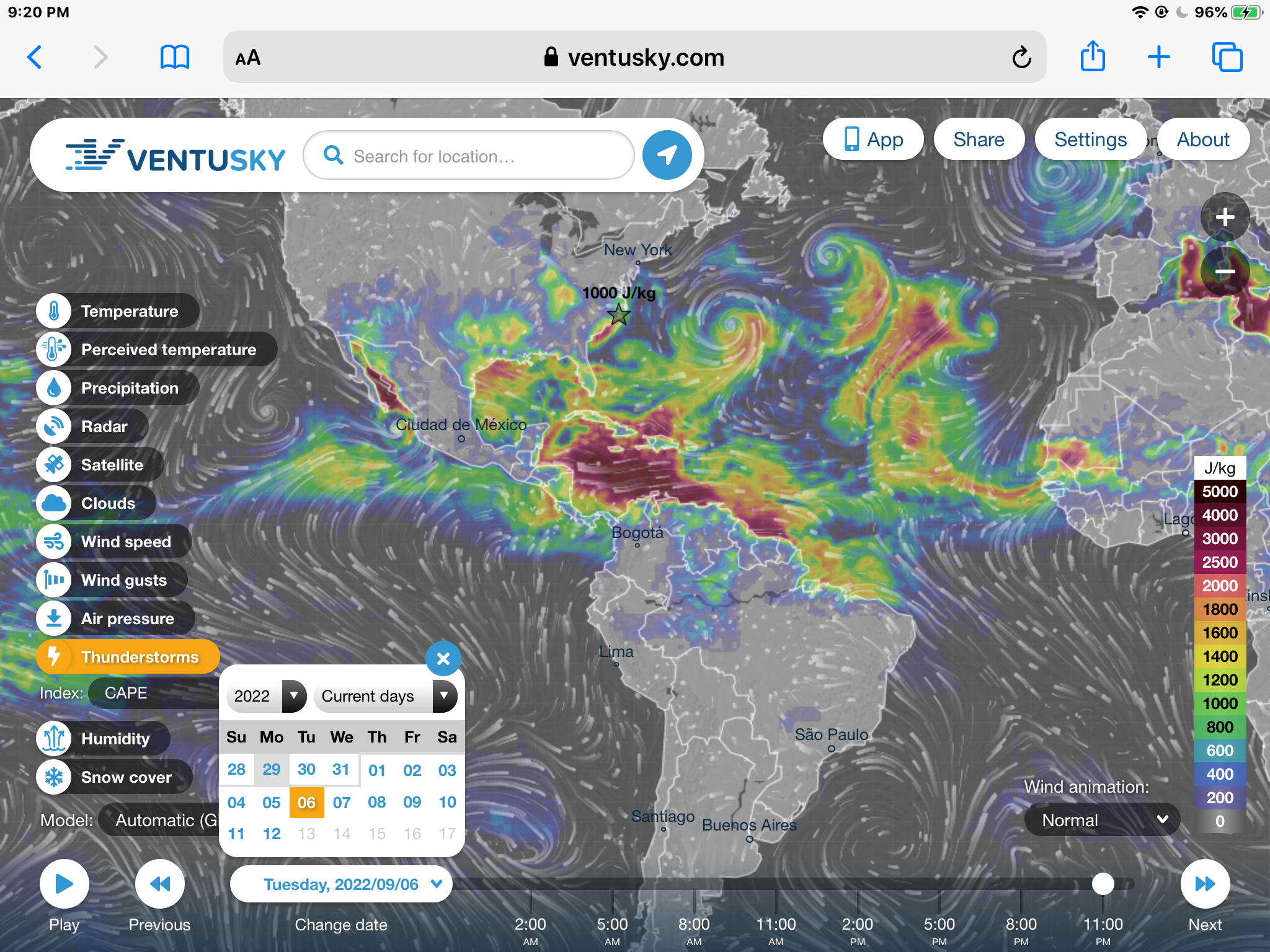The height and width of the screenshot is (952, 1270).
Task: Jump timeline to 11:00 AM
Action: pos(776,931)
